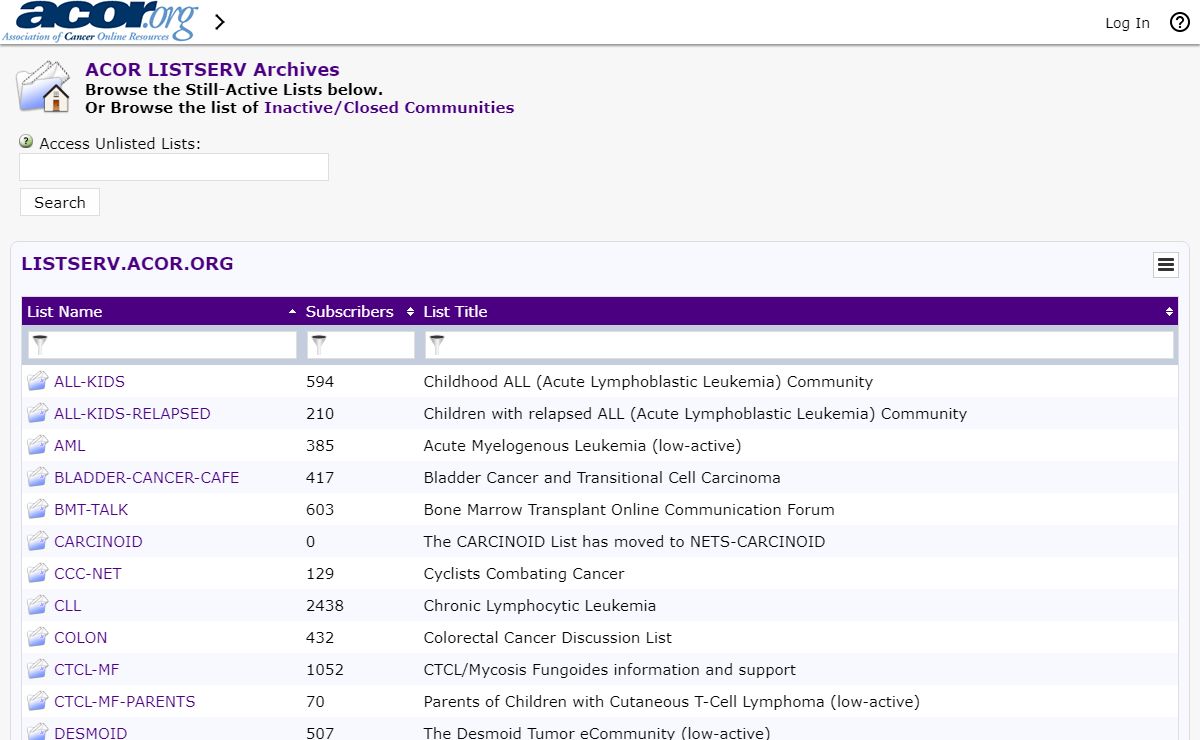Sort by the List Name column header
The image size is (1200, 740).
(161, 312)
